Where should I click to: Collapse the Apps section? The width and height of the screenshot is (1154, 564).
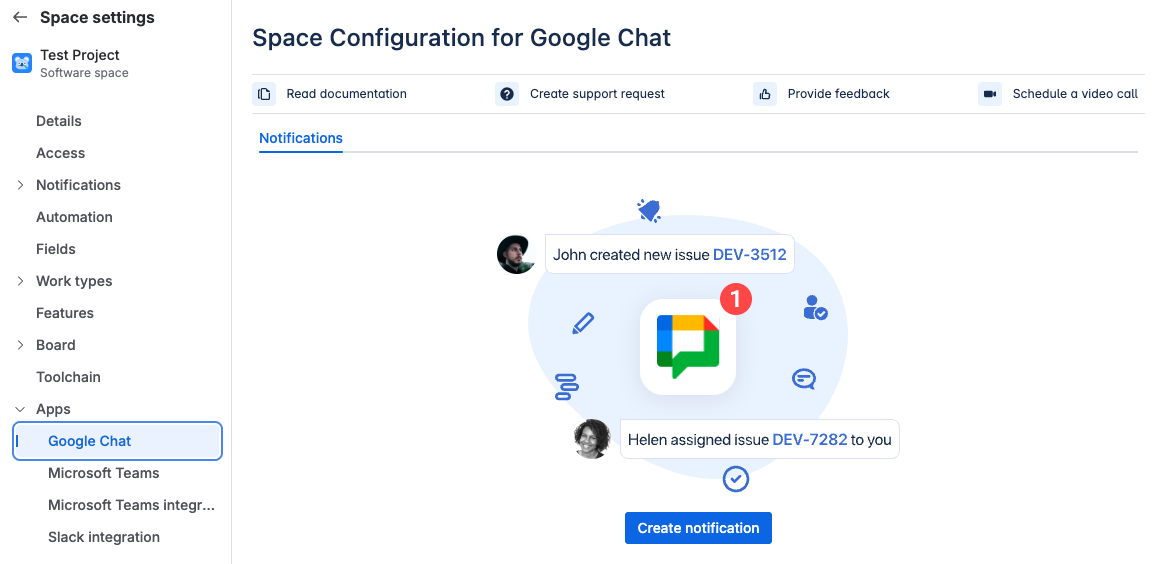click(x=21, y=409)
